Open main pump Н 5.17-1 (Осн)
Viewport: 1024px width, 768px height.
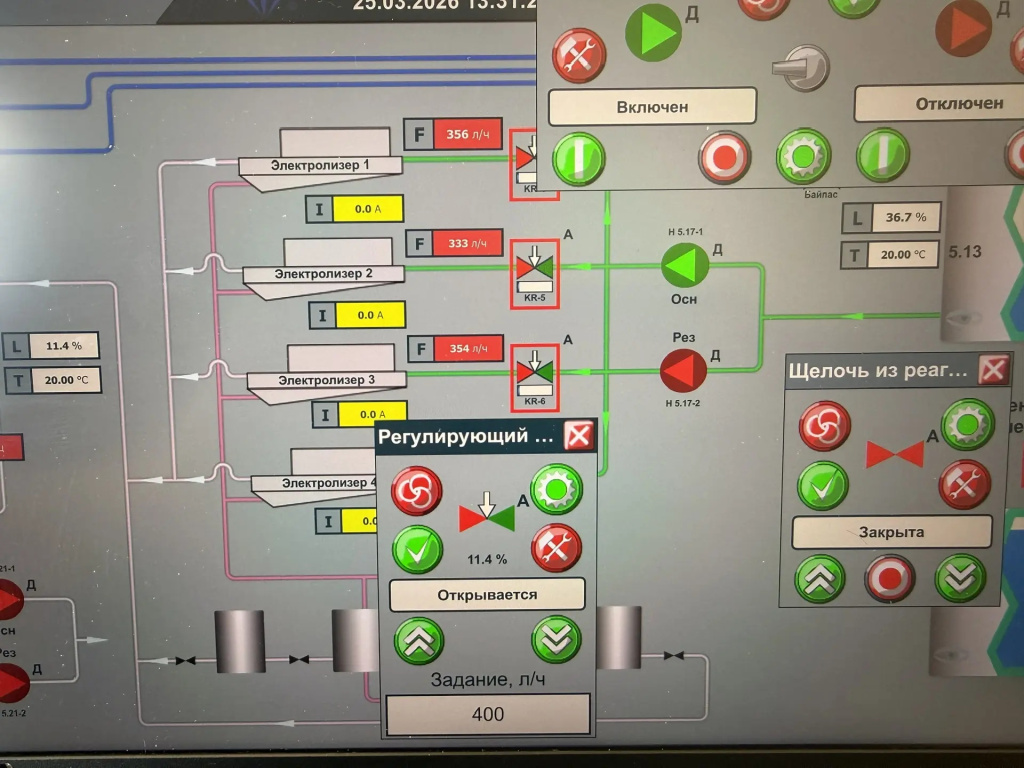point(685,265)
